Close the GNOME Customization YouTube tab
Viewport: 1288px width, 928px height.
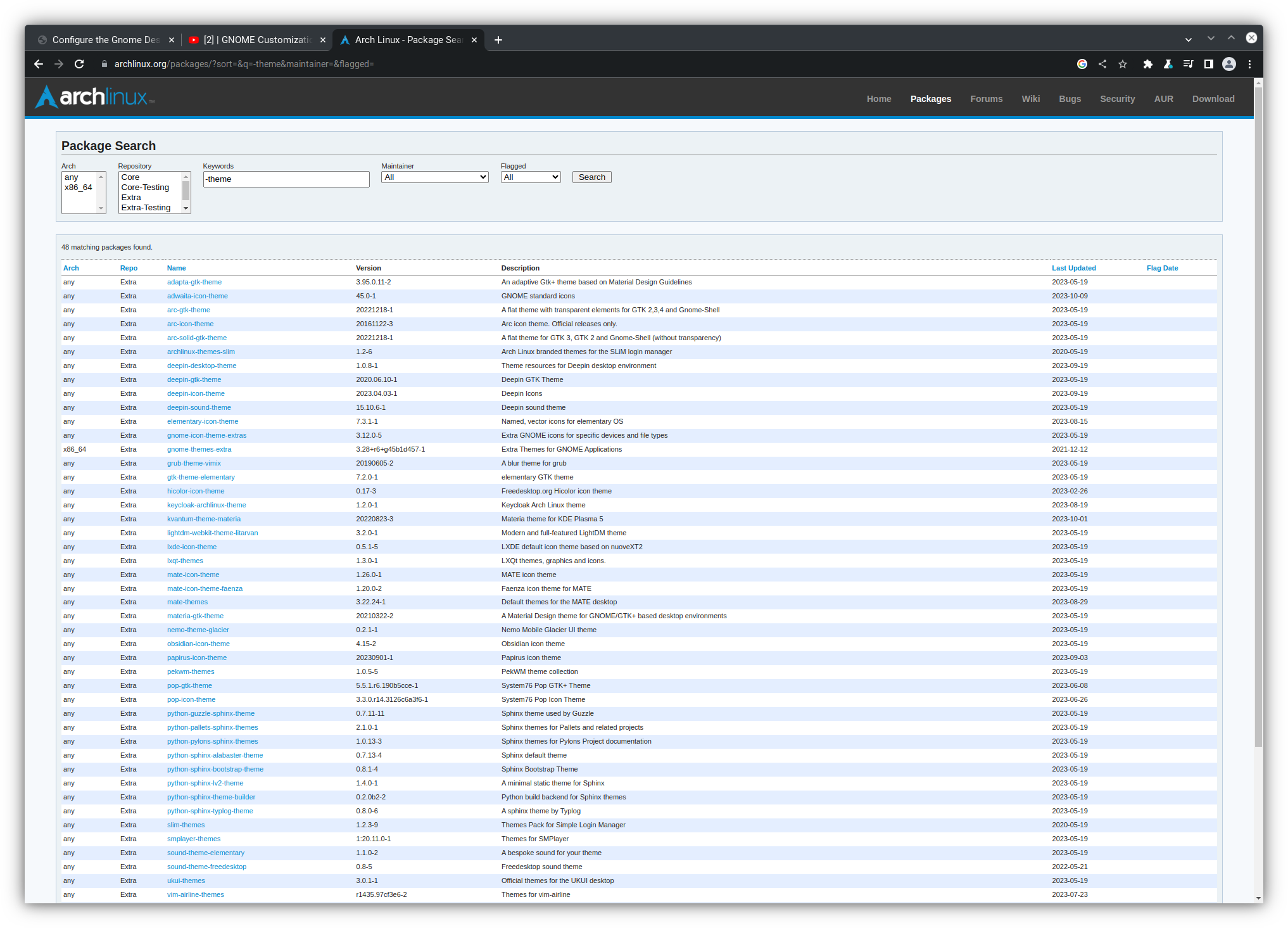click(323, 40)
